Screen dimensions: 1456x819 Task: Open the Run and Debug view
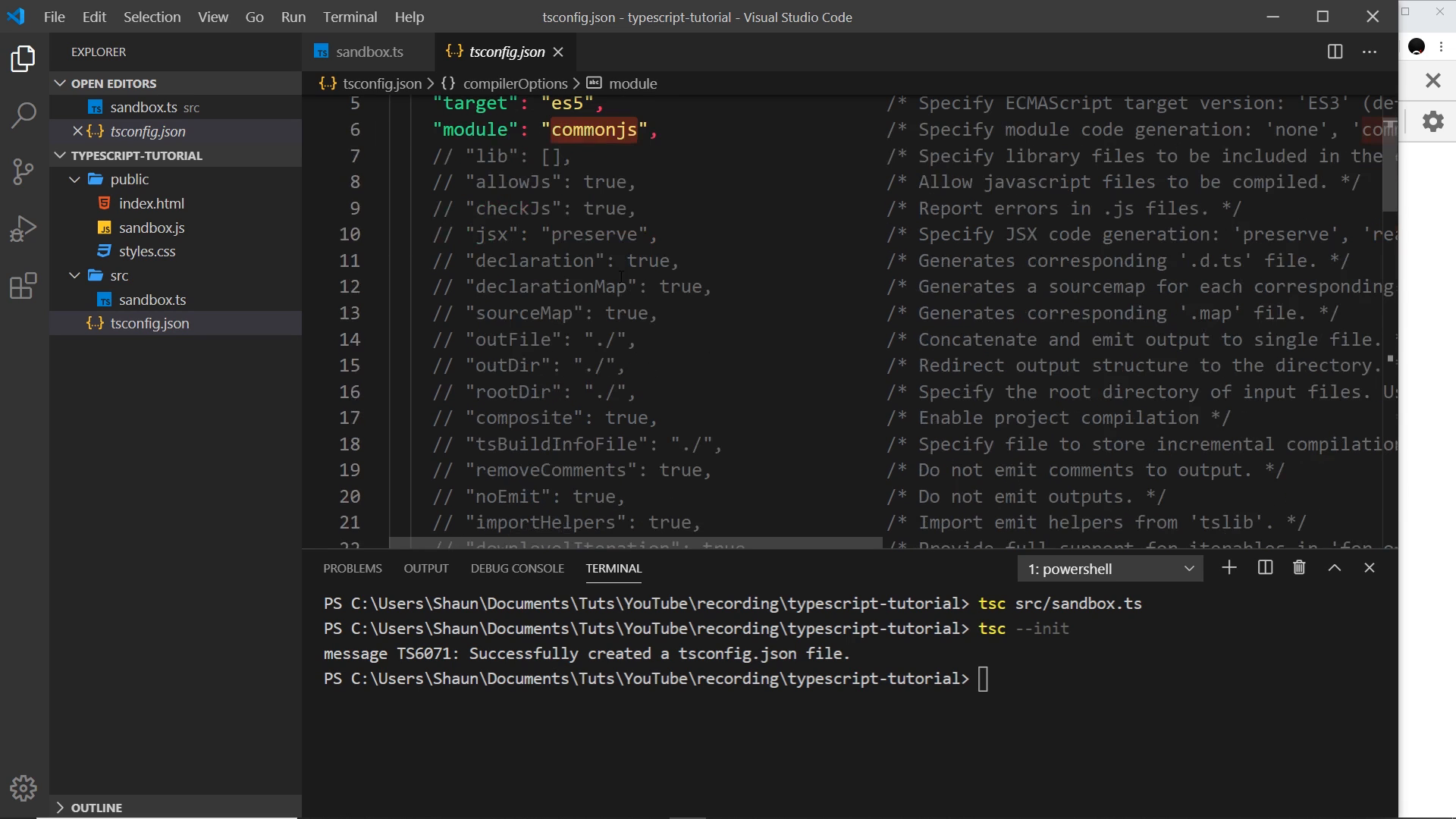click(24, 228)
